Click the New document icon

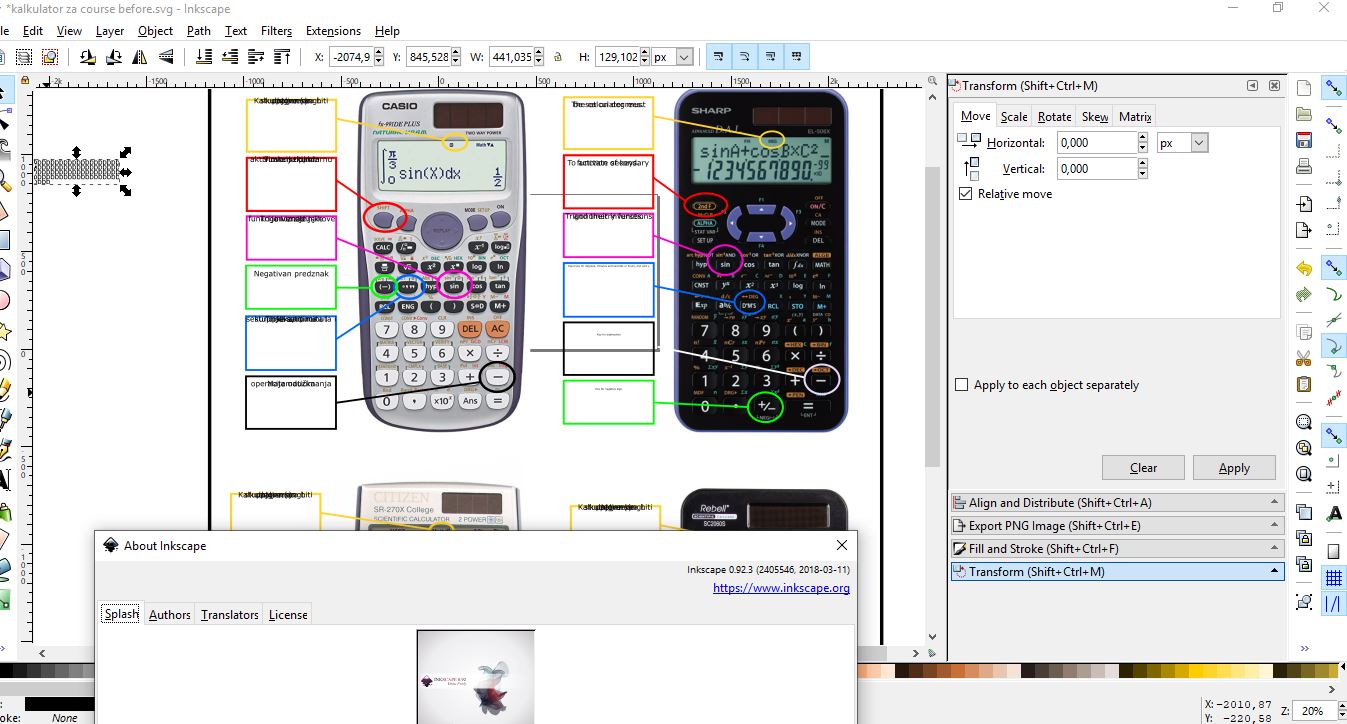[1303, 88]
